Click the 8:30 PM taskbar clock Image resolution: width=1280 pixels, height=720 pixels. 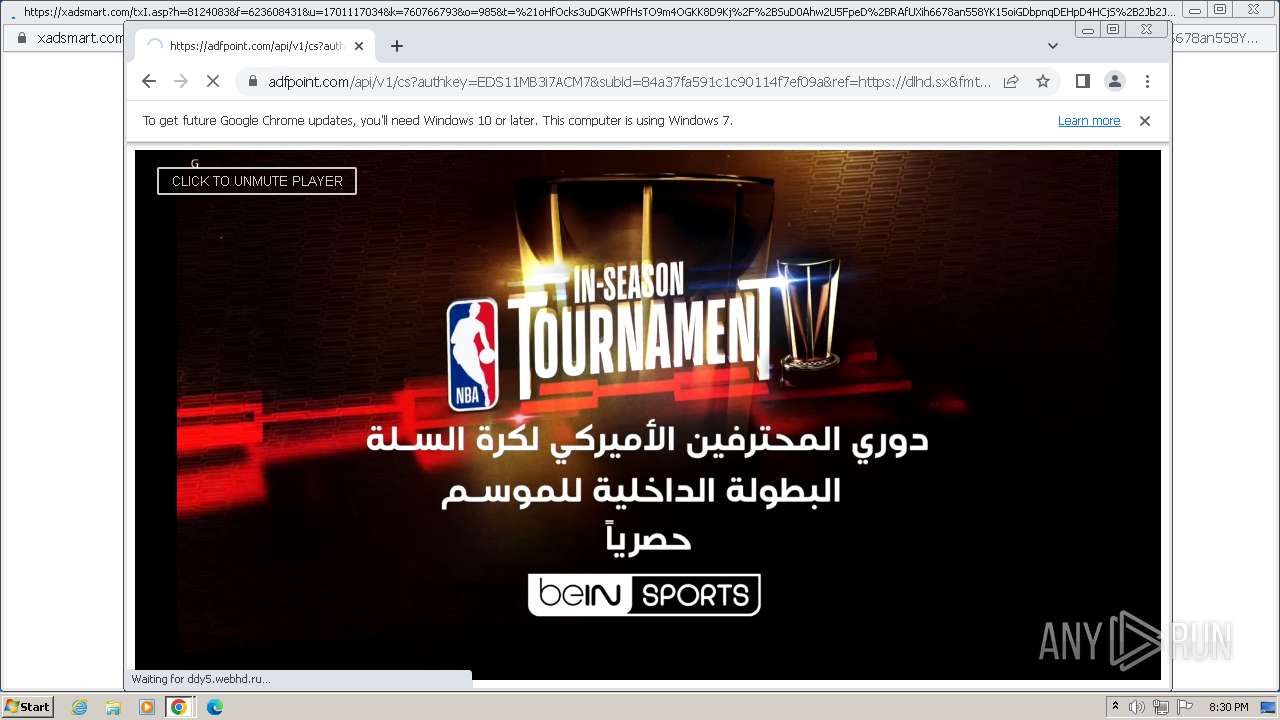[x=1228, y=707]
